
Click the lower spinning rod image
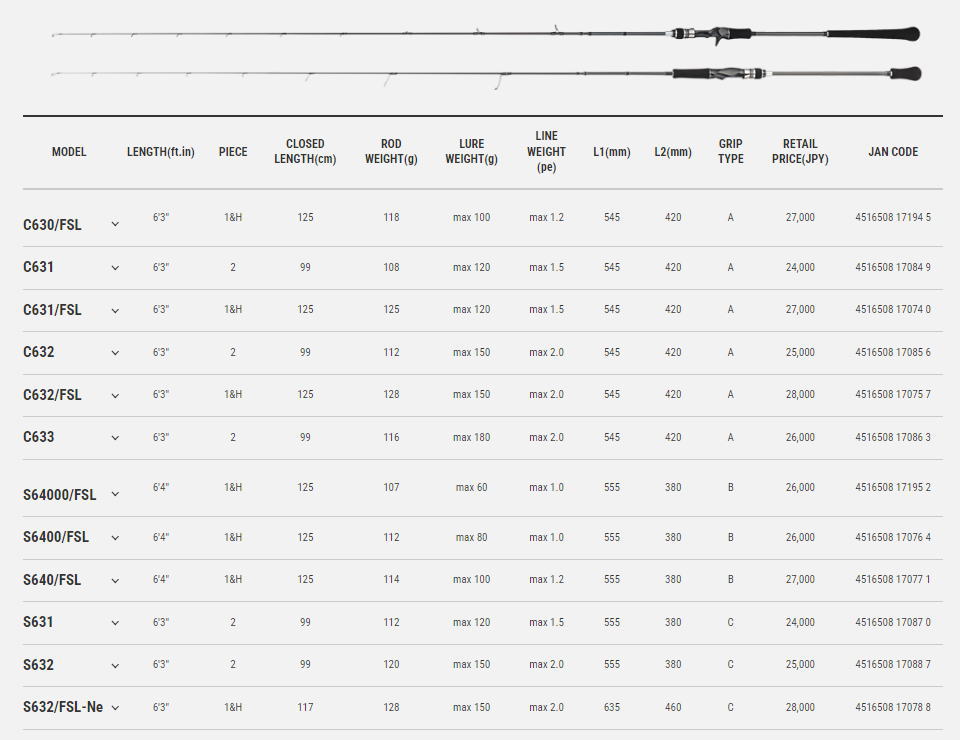[x=486, y=76]
